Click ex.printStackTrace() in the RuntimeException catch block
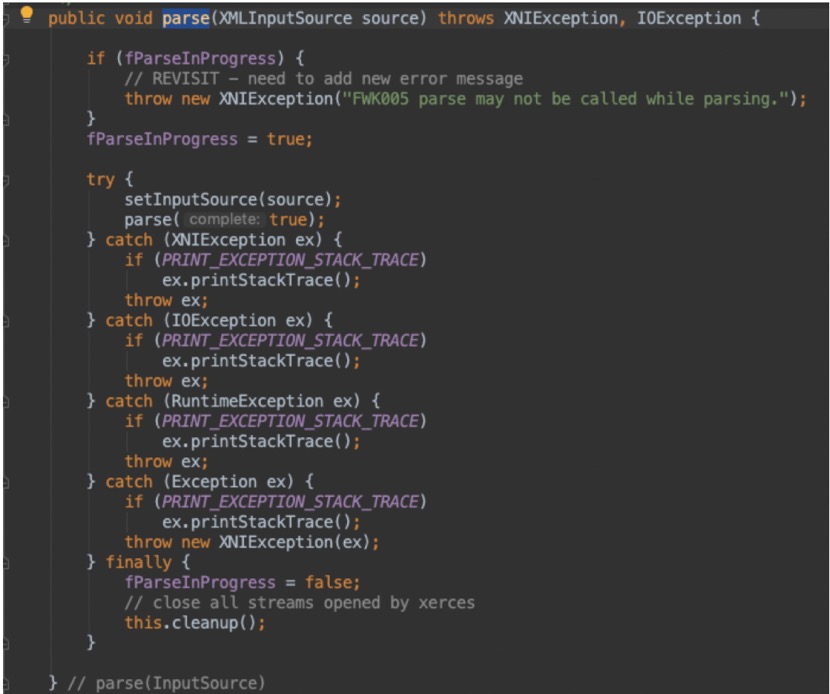Image resolution: width=830 pixels, height=694 pixels. (261, 441)
